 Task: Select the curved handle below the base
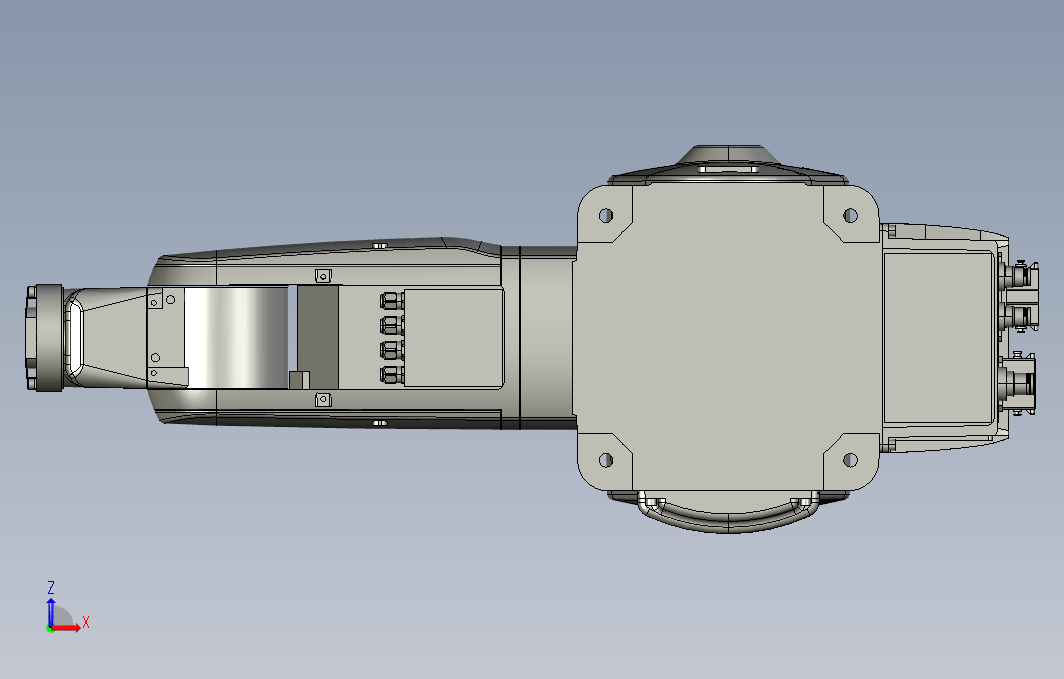(728, 513)
